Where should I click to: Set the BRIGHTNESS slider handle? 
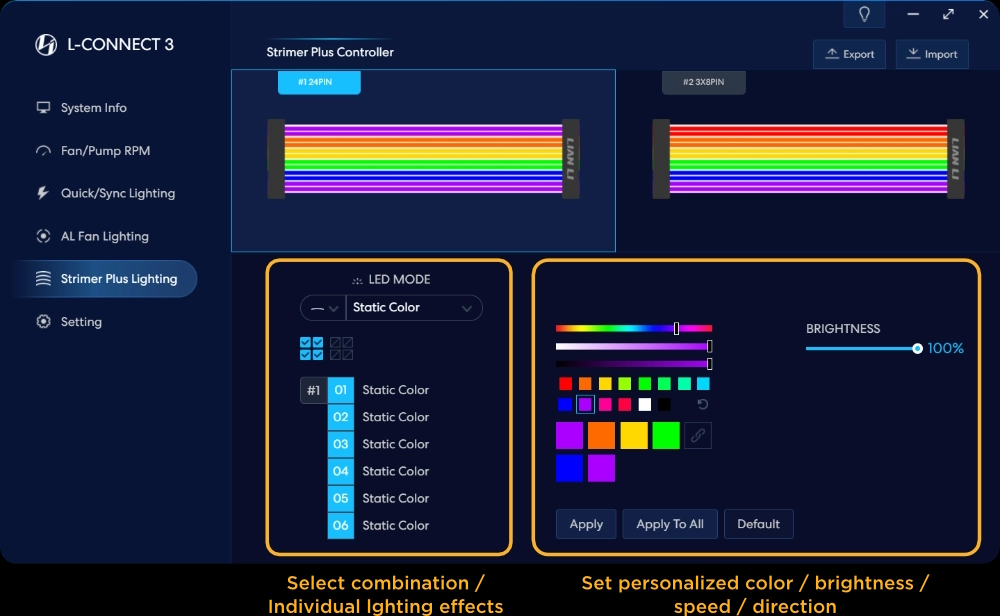(917, 348)
